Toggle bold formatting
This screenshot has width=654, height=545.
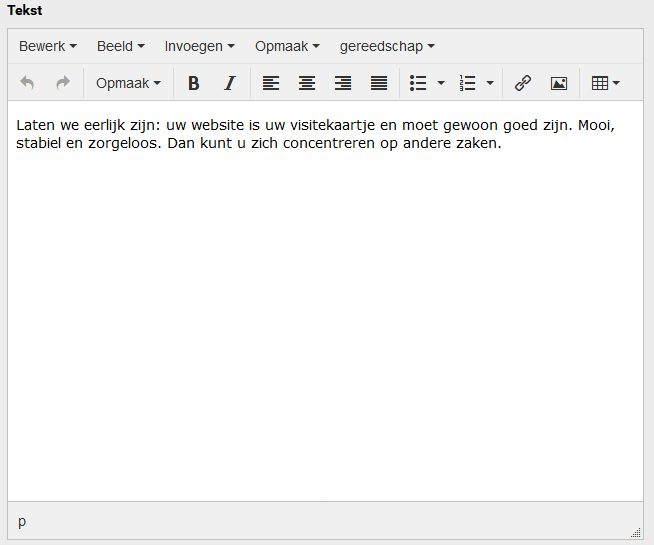194,83
